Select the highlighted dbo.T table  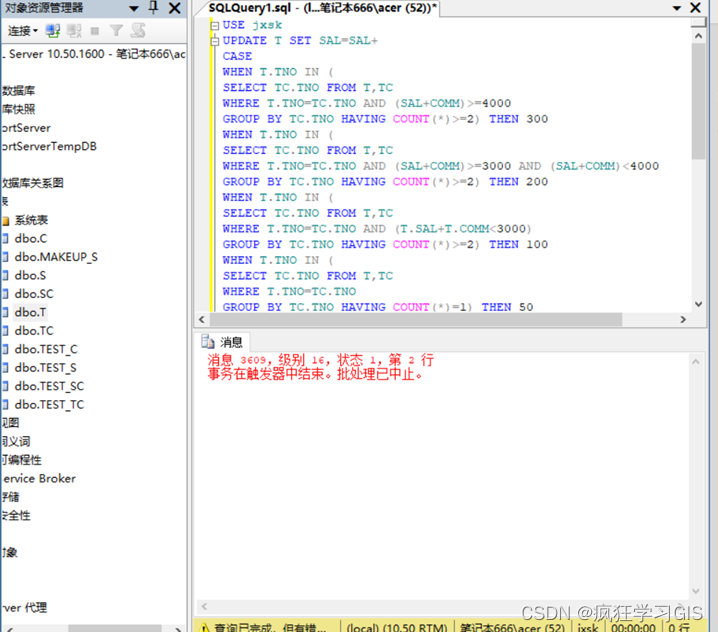(30, 312)
